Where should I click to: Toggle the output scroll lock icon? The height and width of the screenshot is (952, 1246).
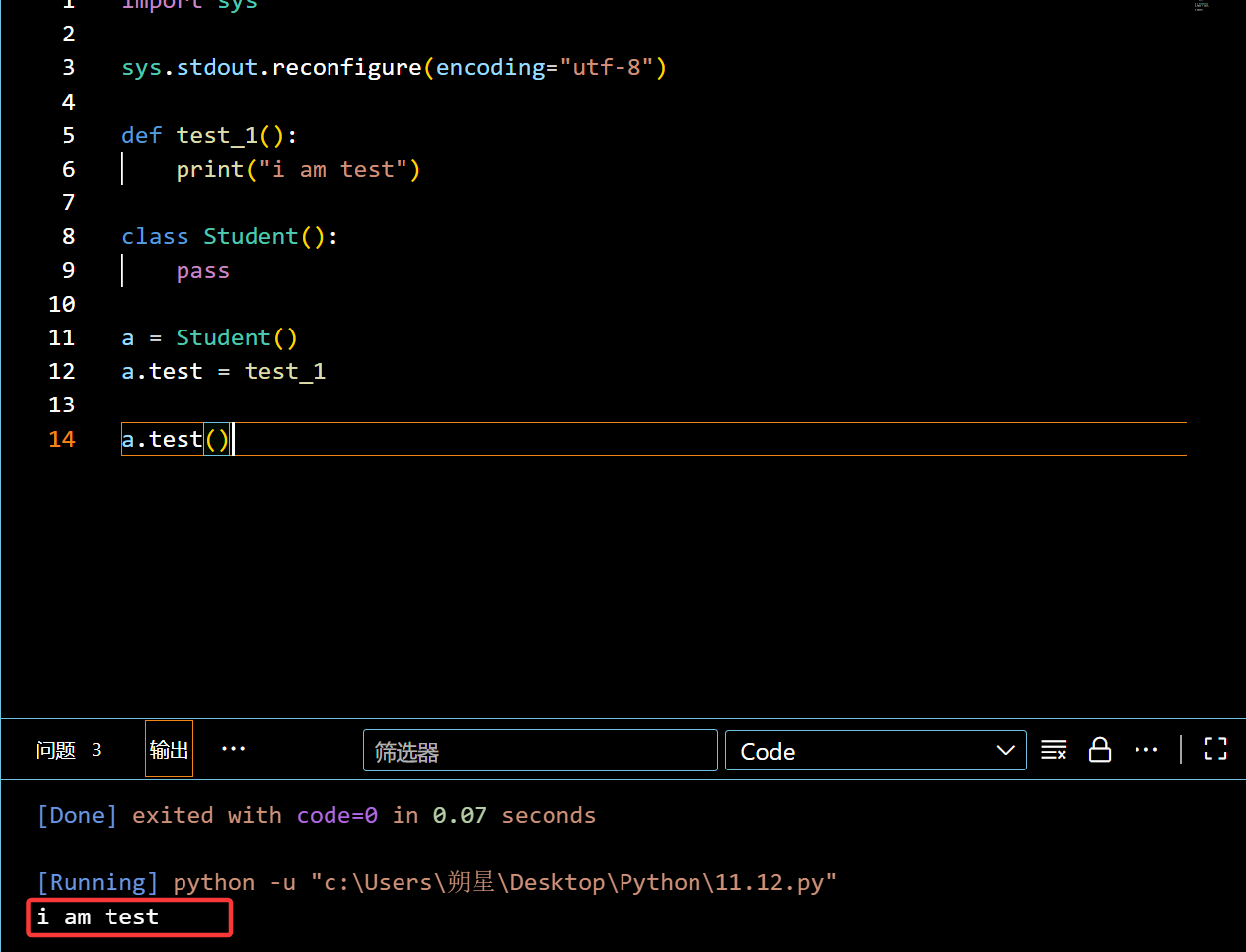coord(1100,750)
